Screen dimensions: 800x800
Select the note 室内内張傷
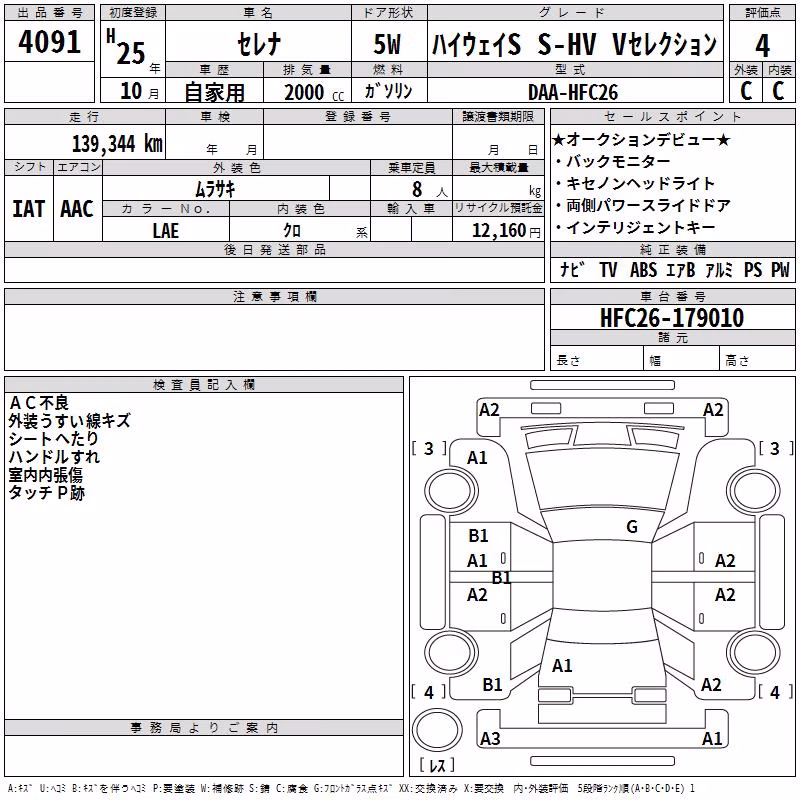[45, 475]
